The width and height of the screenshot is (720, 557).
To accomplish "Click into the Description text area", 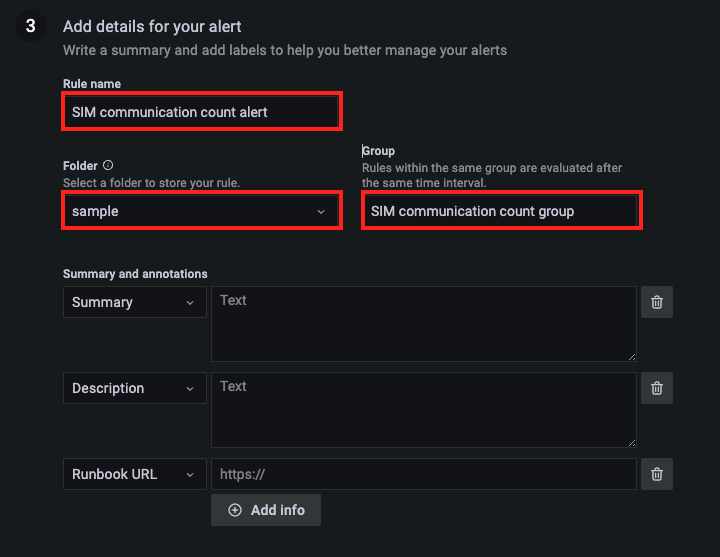I will pos(424,410).
